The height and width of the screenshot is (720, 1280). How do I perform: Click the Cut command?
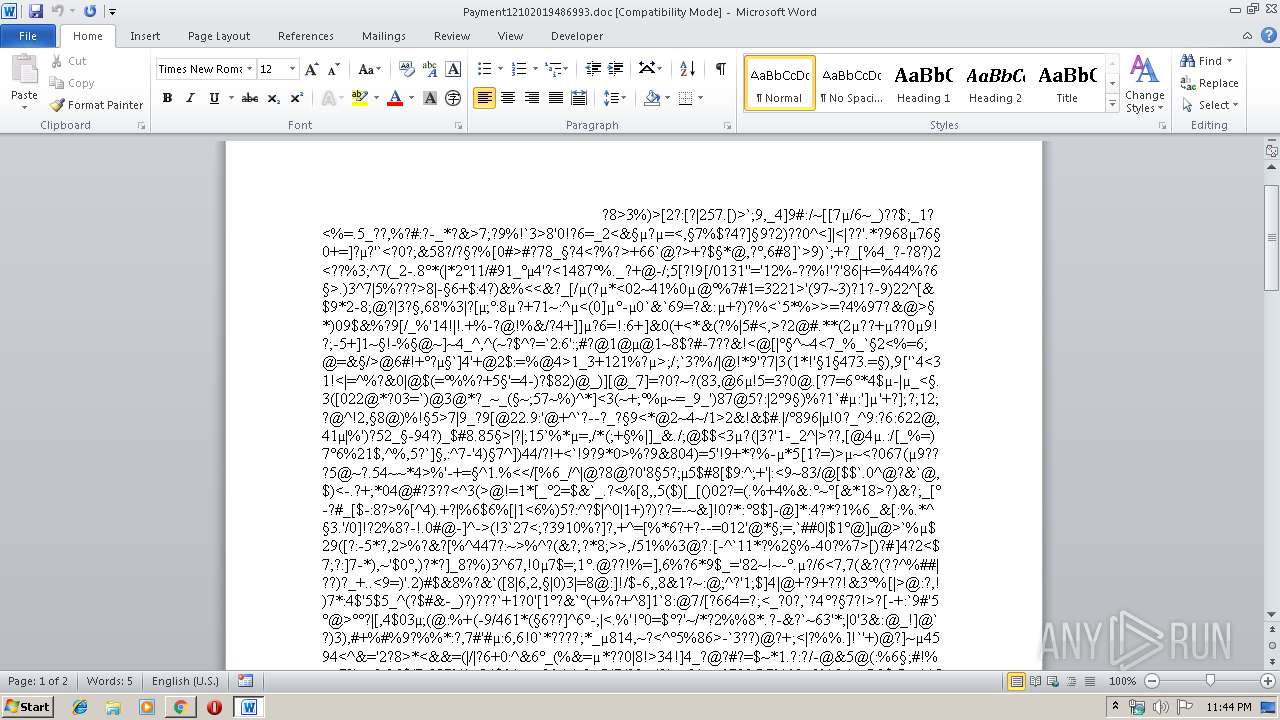coord(68,61)
